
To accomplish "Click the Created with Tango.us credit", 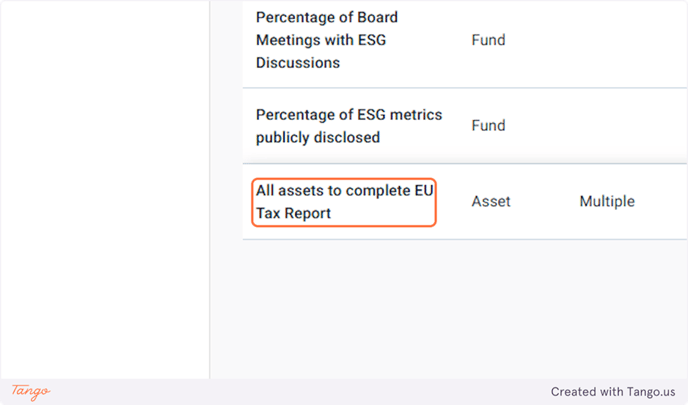I will point(613,391).
